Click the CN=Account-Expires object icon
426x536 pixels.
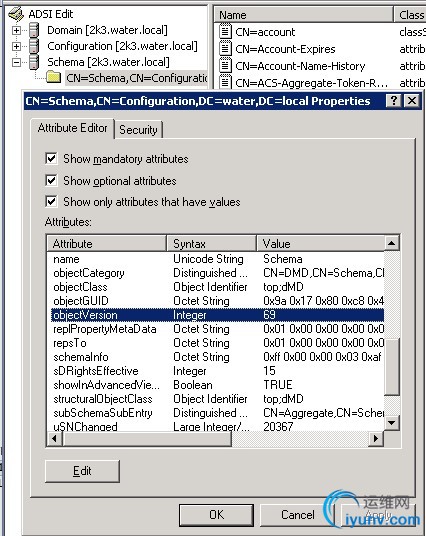coord(225,49)
